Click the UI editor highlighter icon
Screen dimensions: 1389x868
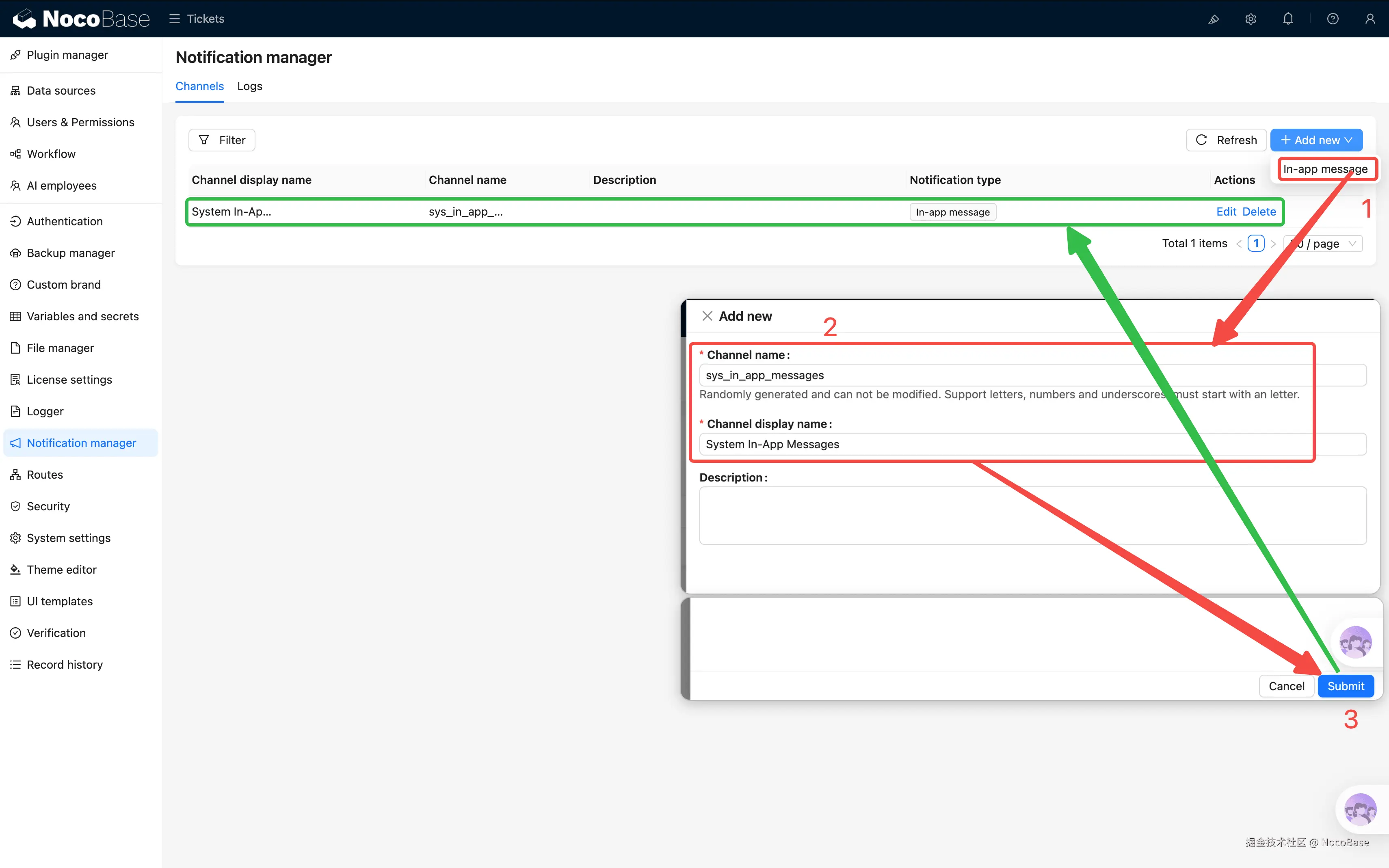coord(1213,19)
